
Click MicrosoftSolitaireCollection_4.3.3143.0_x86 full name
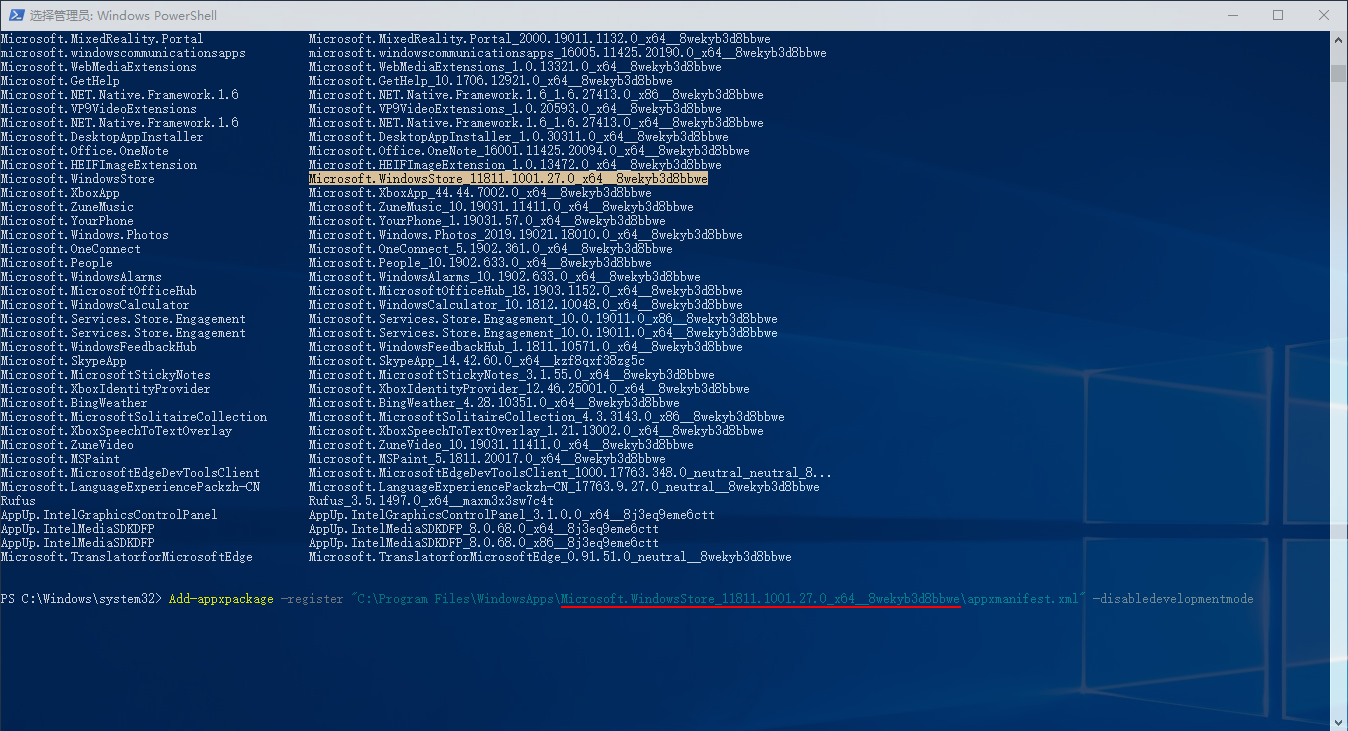point(546,417)
